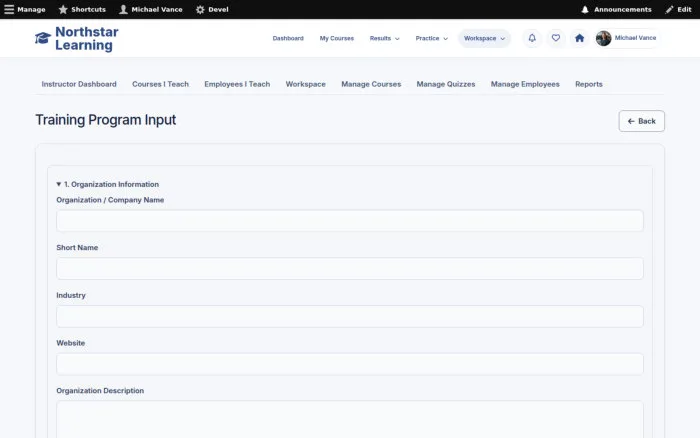
Task: Switch to Workspace tab in sub-navigation
Action: pyautogui.click(x=305, y=84)
